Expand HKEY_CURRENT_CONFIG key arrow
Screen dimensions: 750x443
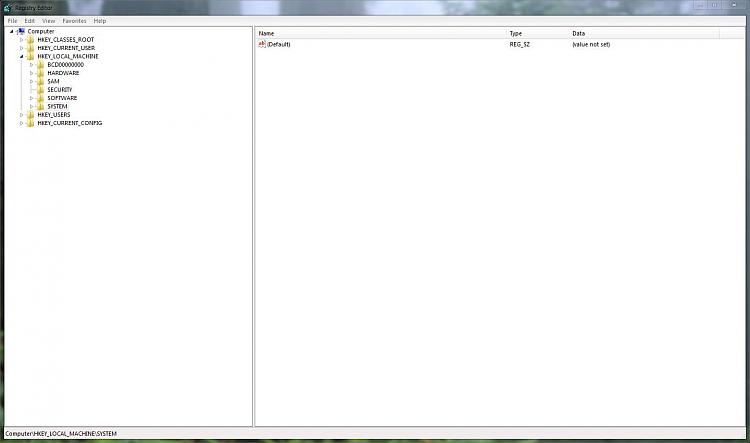tap(22, 123)
